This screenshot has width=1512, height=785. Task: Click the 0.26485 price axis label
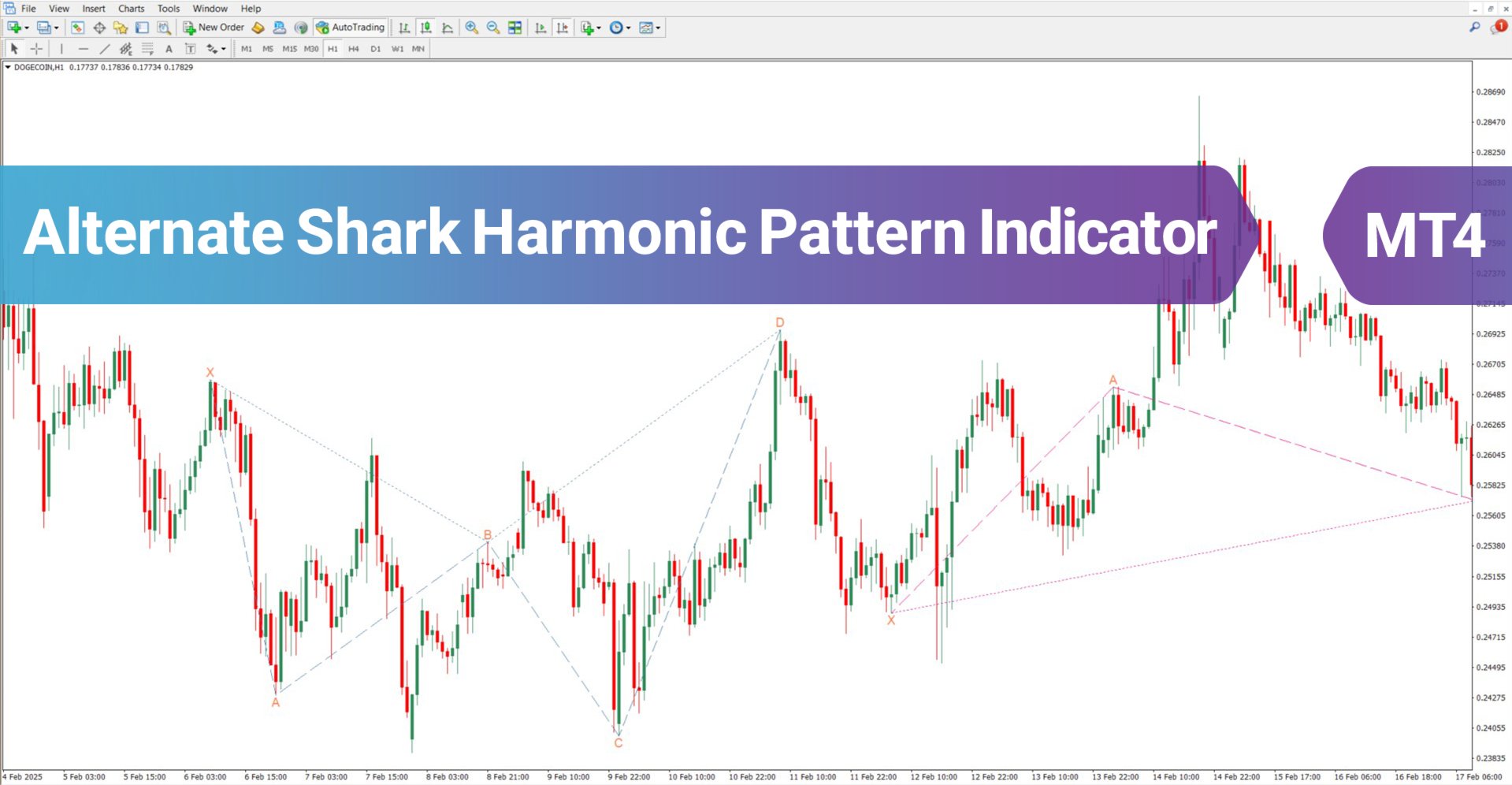pyautogui.click(x=1491, y=395)
